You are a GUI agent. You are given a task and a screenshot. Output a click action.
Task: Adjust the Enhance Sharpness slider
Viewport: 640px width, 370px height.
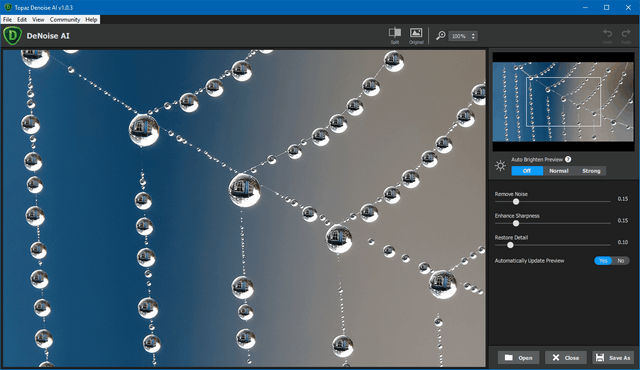click(x=516, y=223)
